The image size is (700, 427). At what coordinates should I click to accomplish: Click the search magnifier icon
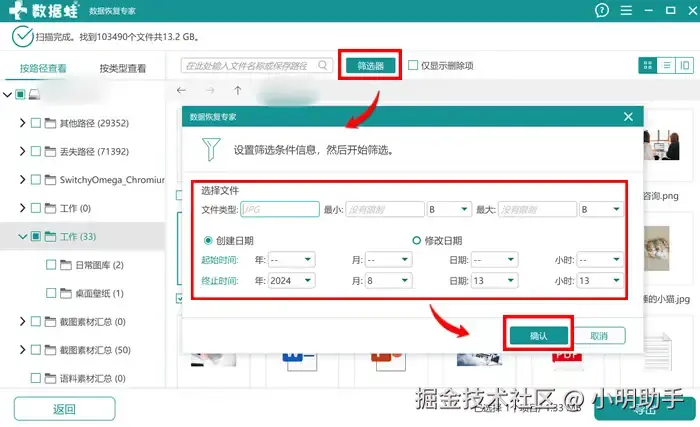(323, 66)
